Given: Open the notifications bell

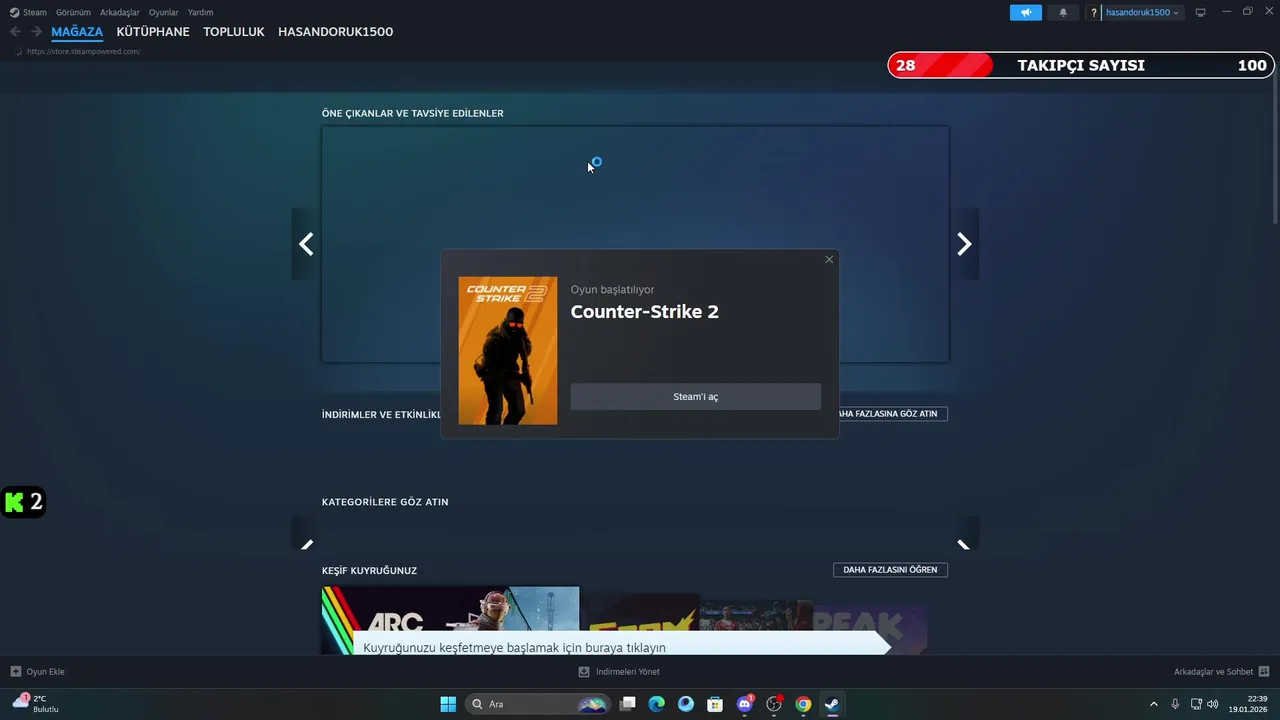Looking at the screenshot, I should (x=1063, y=12).
